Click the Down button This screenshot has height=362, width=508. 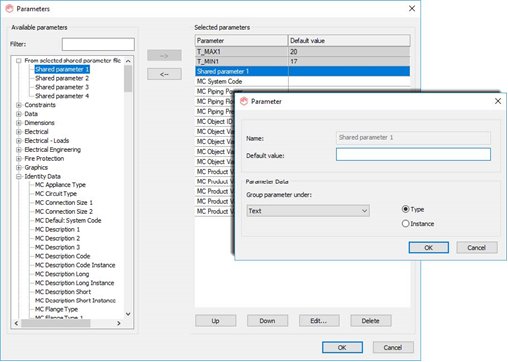[x=267, y=321]
